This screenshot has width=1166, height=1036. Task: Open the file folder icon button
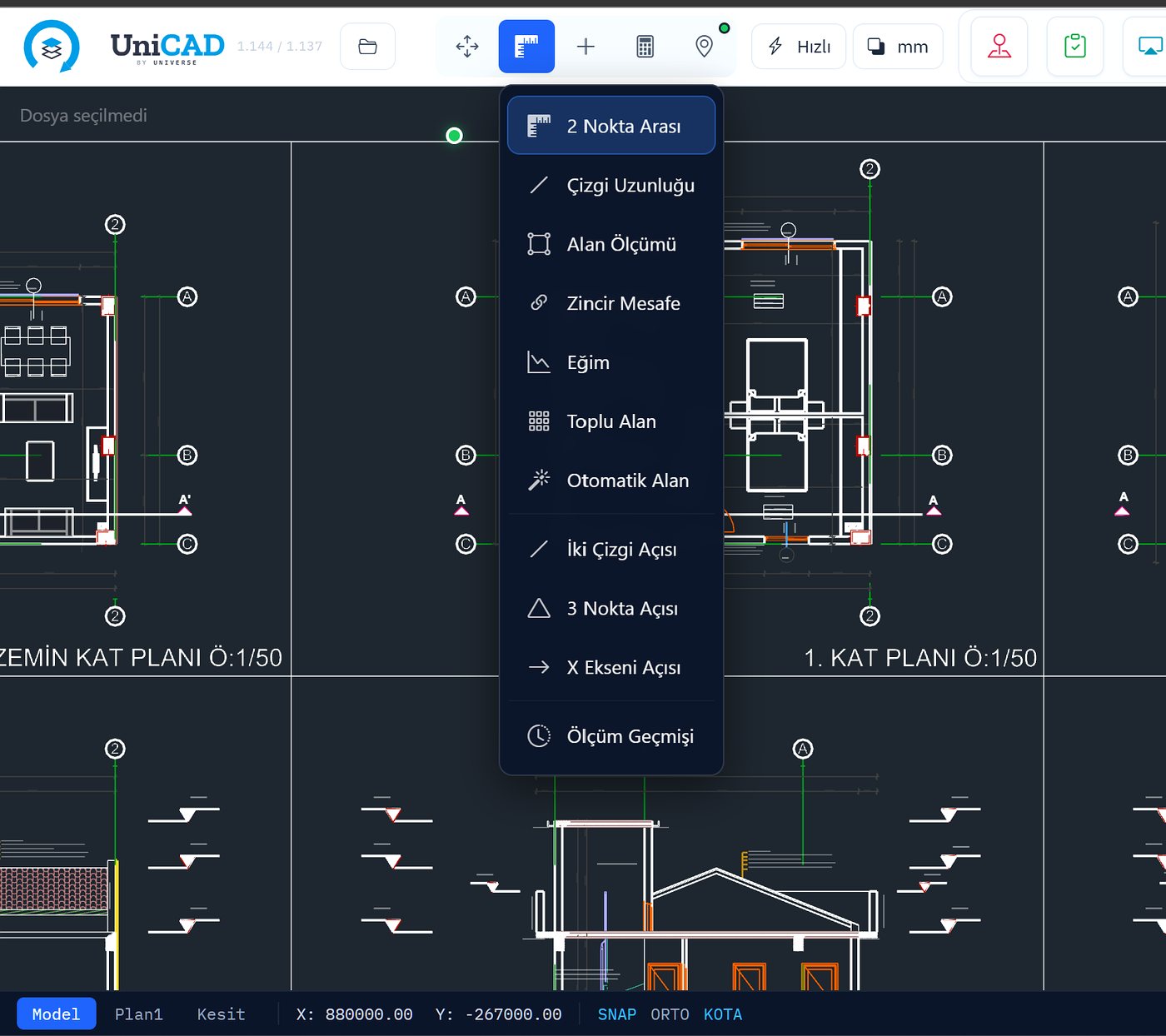coord(367,47)
